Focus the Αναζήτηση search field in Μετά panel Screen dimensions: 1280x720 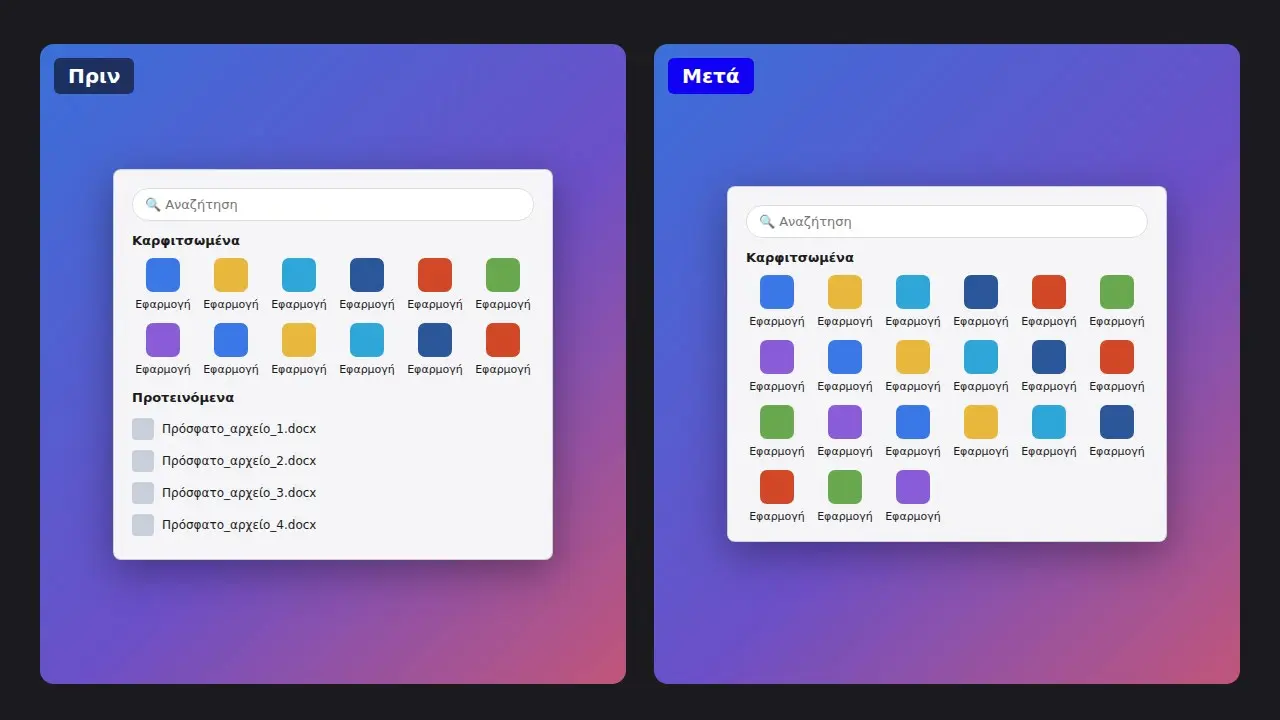[x=947, y=221]
